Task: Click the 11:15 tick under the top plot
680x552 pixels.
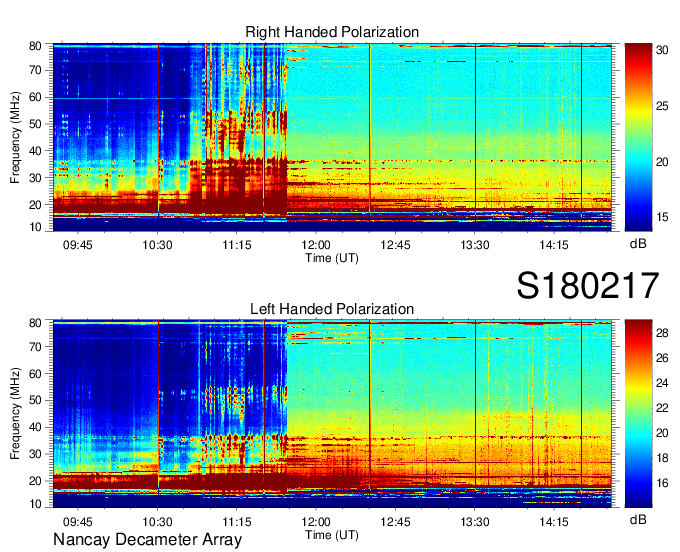Action: click(237, 245)
